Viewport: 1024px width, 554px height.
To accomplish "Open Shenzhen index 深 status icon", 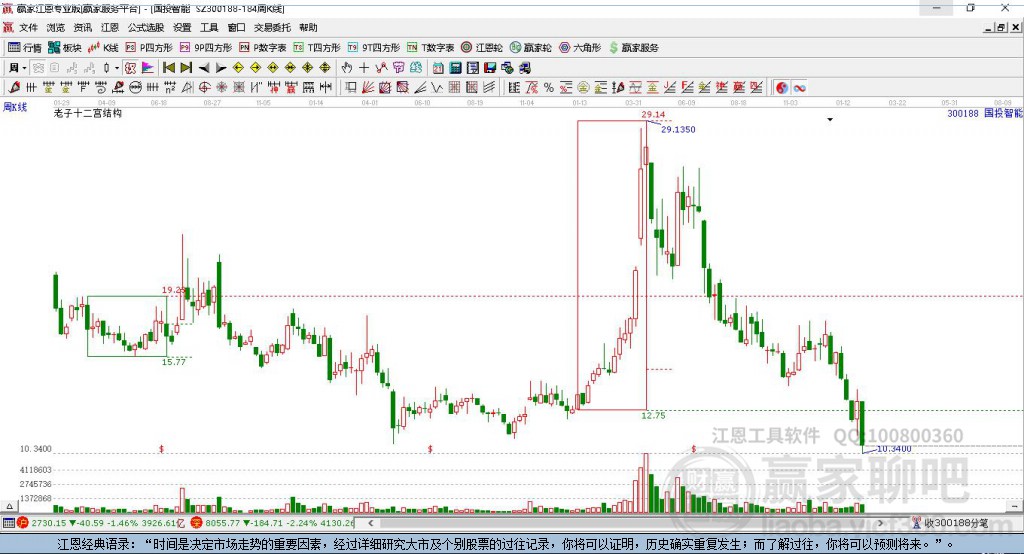I will [197, 523].
